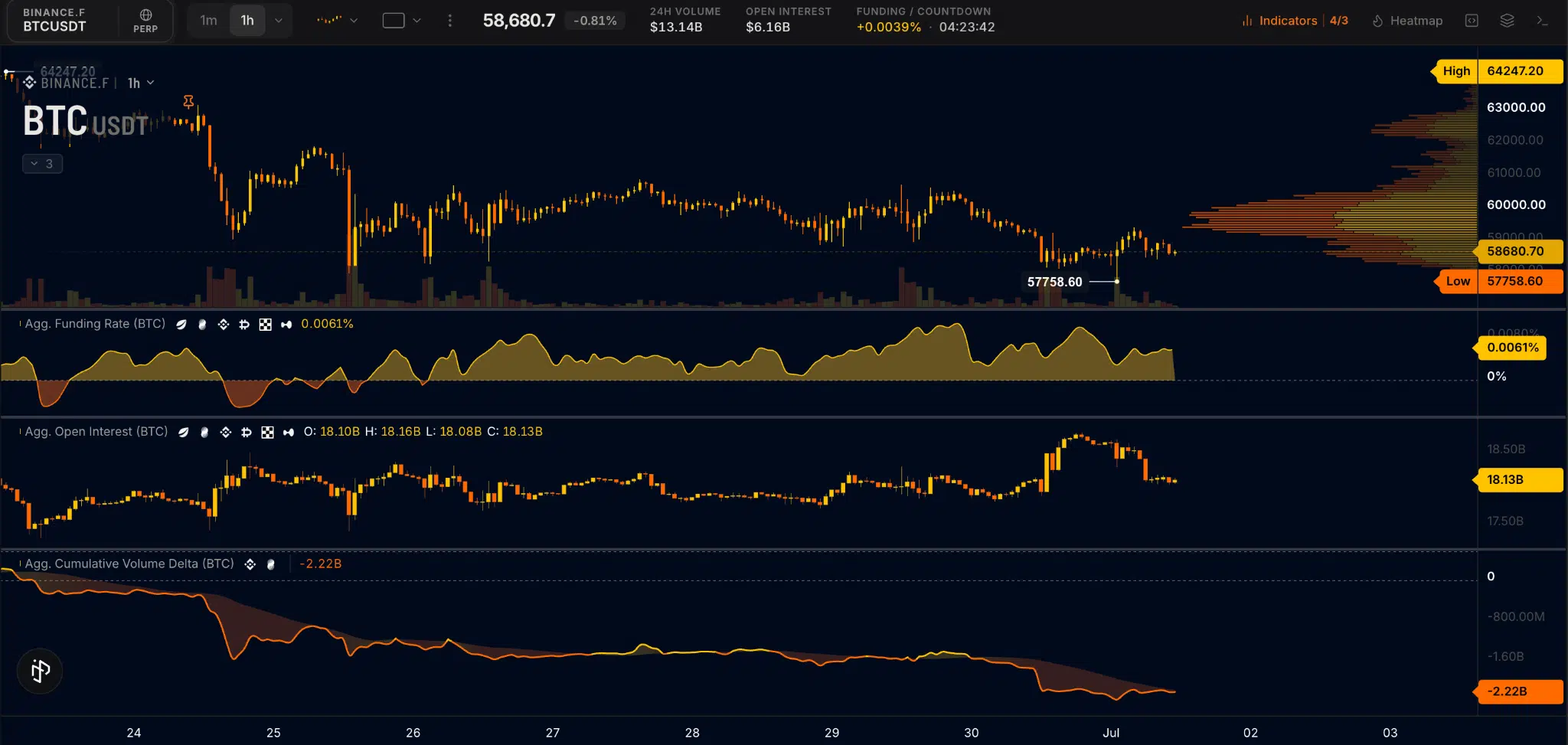
Task: Click the 18.13B open interest axis tag
Action: [1517, 480]
